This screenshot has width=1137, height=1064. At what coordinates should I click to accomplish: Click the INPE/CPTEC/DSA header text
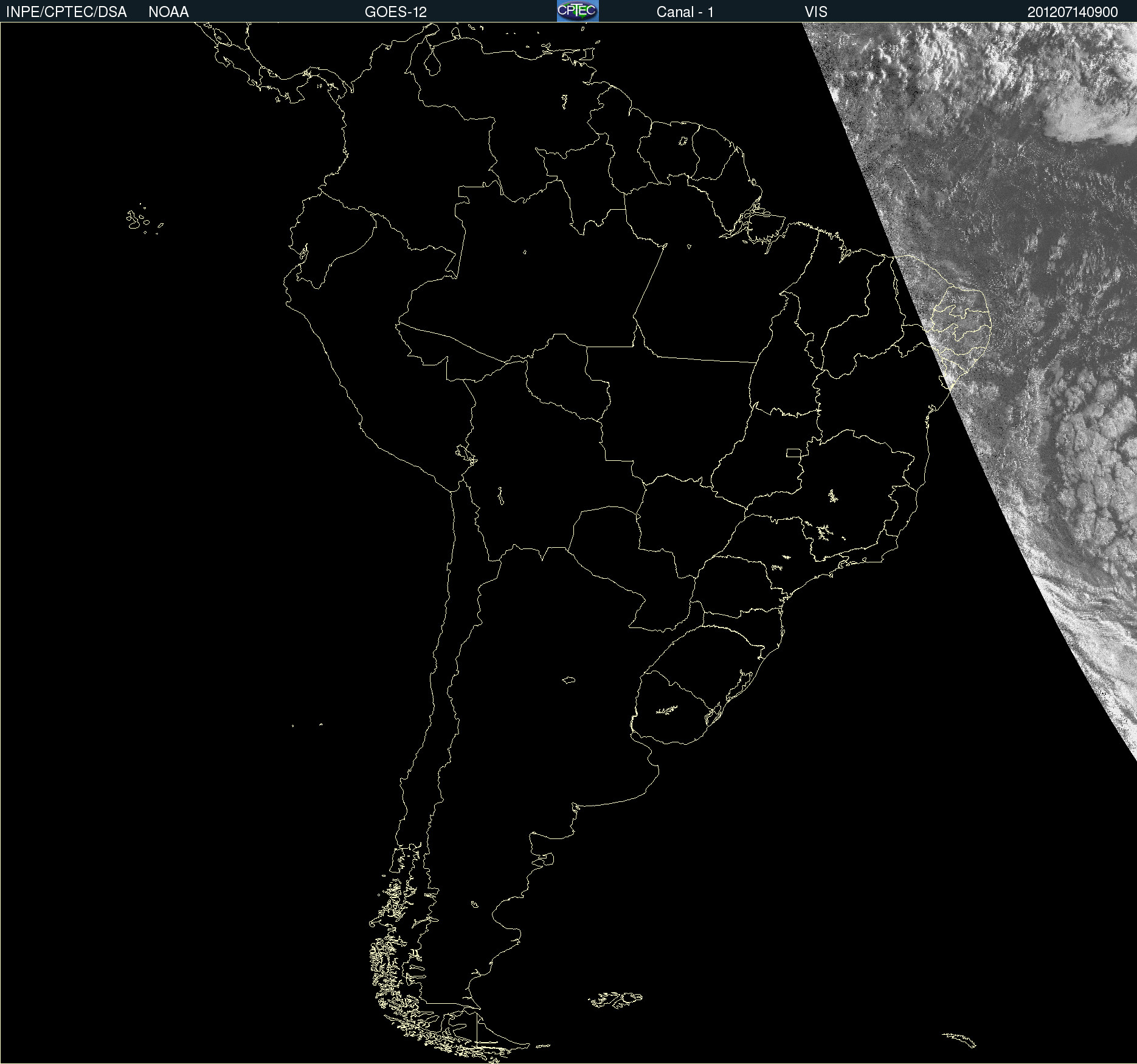66,12
